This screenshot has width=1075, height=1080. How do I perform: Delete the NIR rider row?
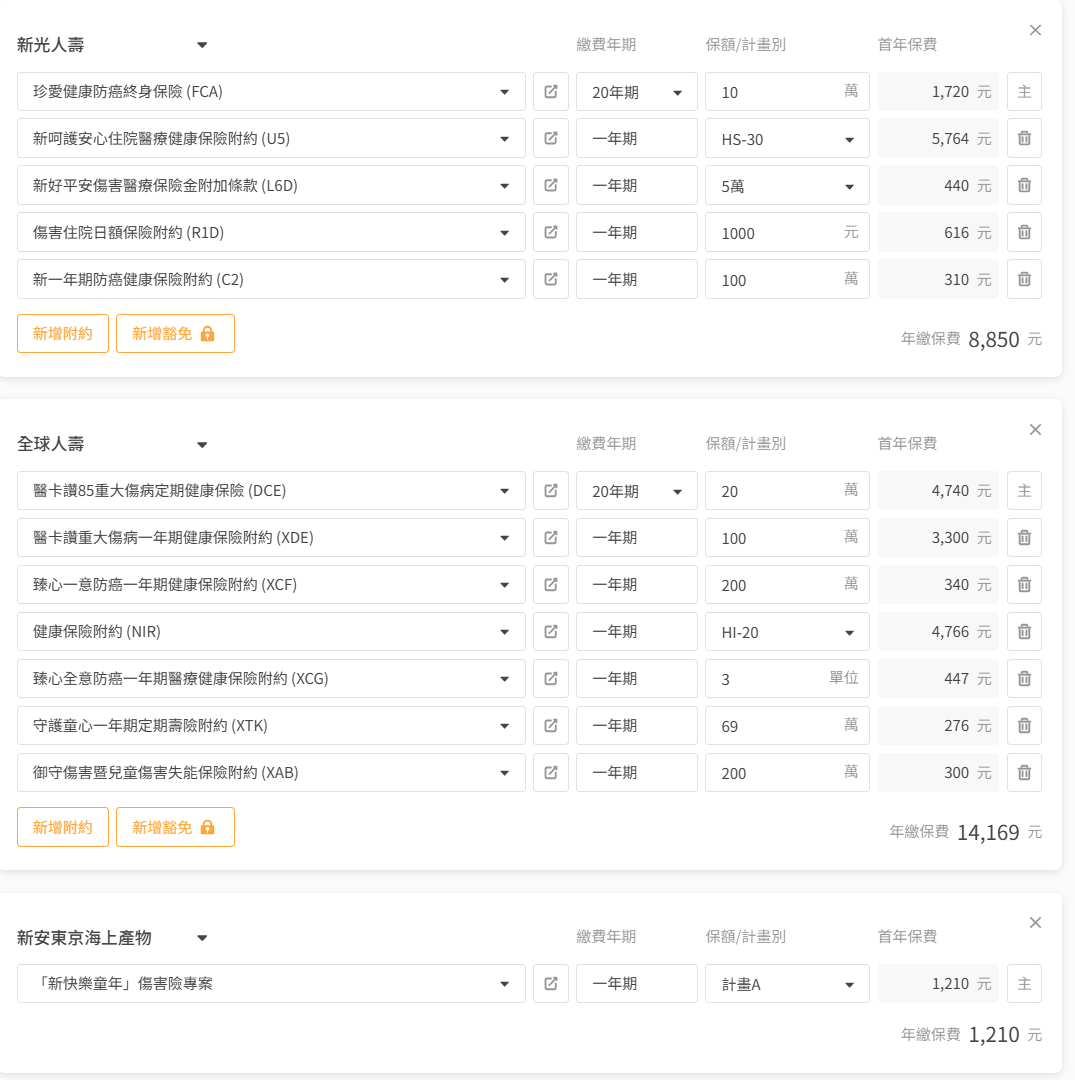tap(1024, 632)
